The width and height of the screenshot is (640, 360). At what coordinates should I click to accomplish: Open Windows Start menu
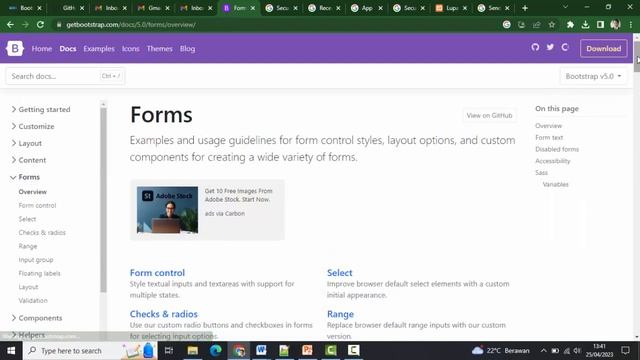11,350
